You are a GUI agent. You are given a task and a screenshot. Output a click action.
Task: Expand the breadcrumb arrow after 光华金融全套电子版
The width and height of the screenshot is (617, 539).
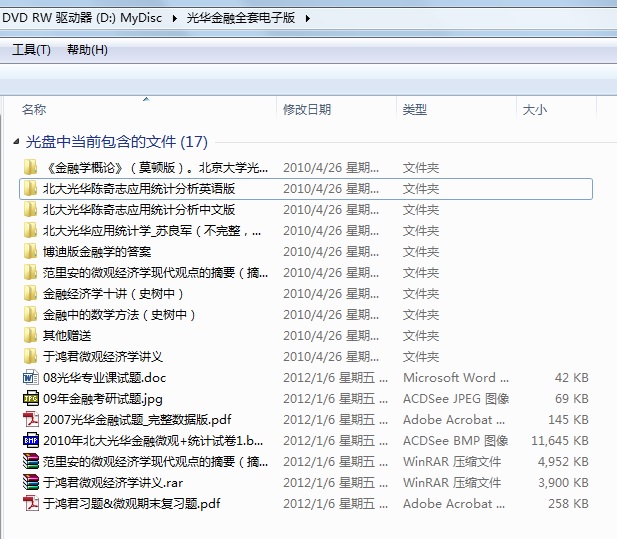point(307,18)
